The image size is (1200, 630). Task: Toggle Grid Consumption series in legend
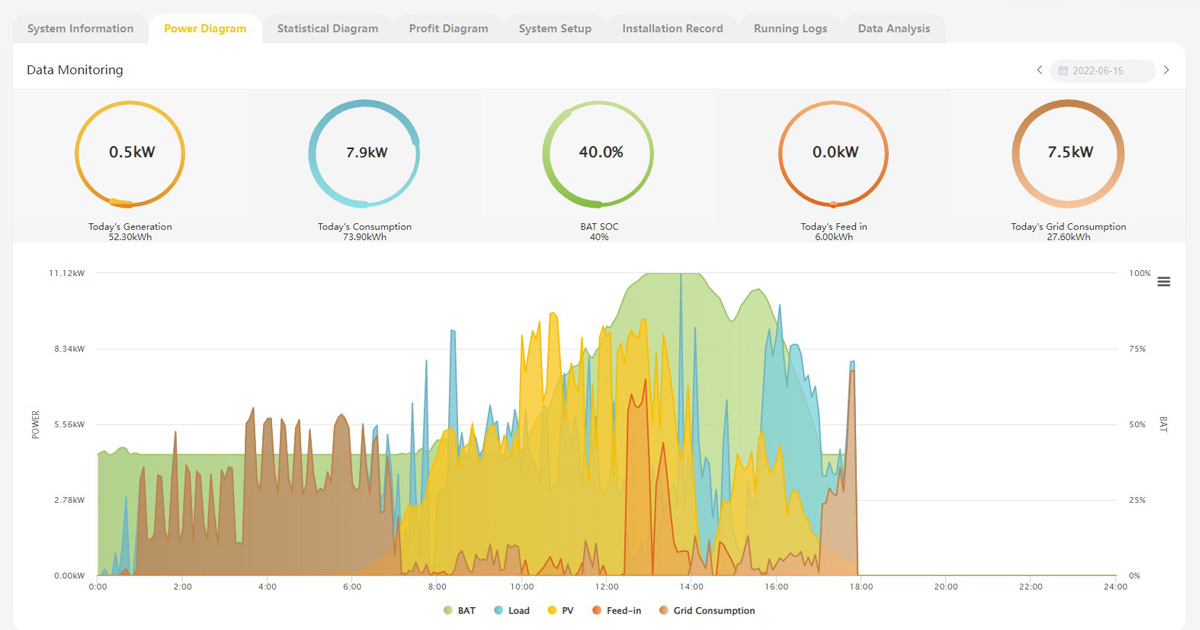coord(706,610)
